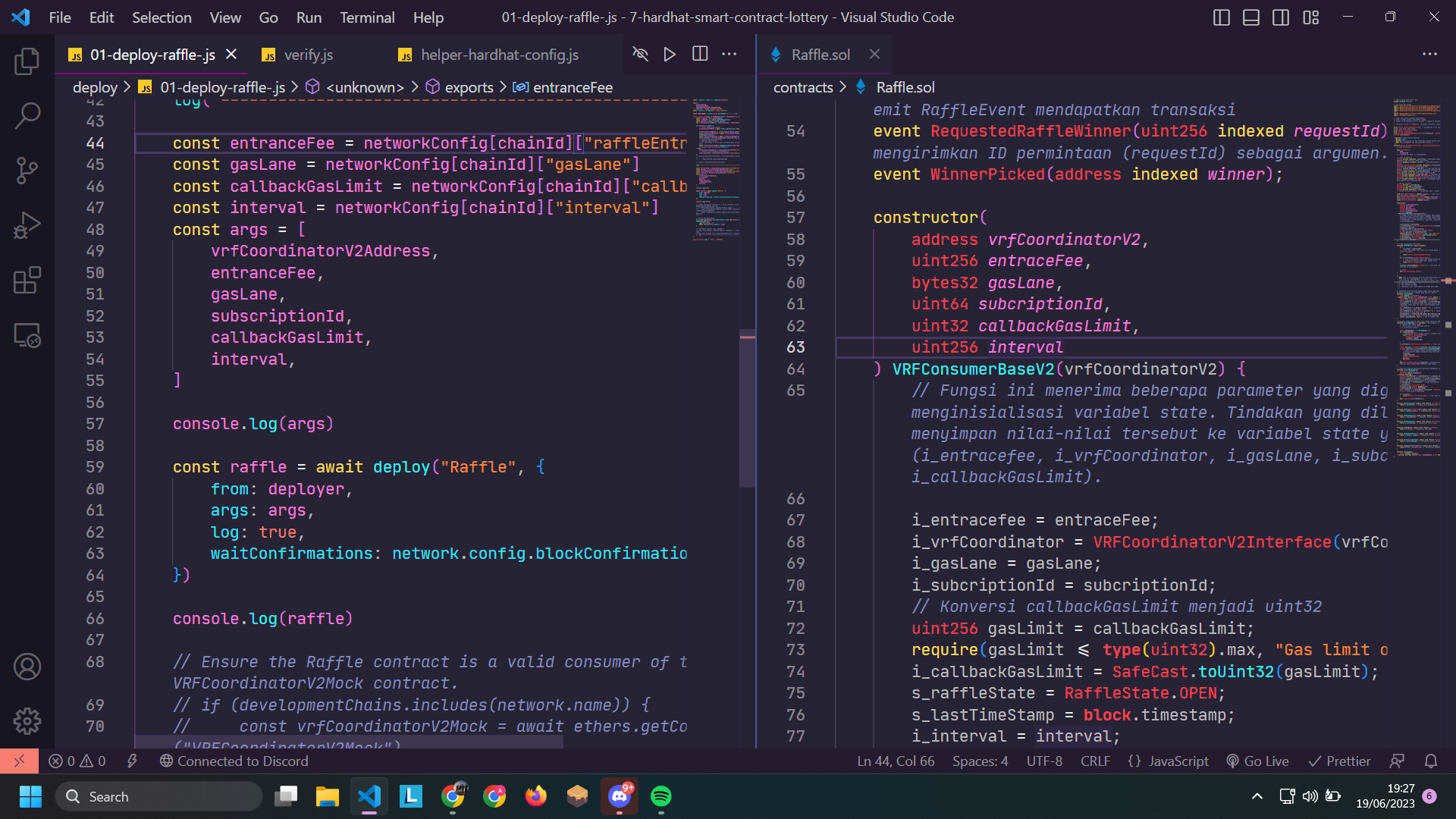Viewport: 1456px width, 819px height.
Task: Expand the contracts breadcrumb for Raffle.sol
Action: (802, 87)
